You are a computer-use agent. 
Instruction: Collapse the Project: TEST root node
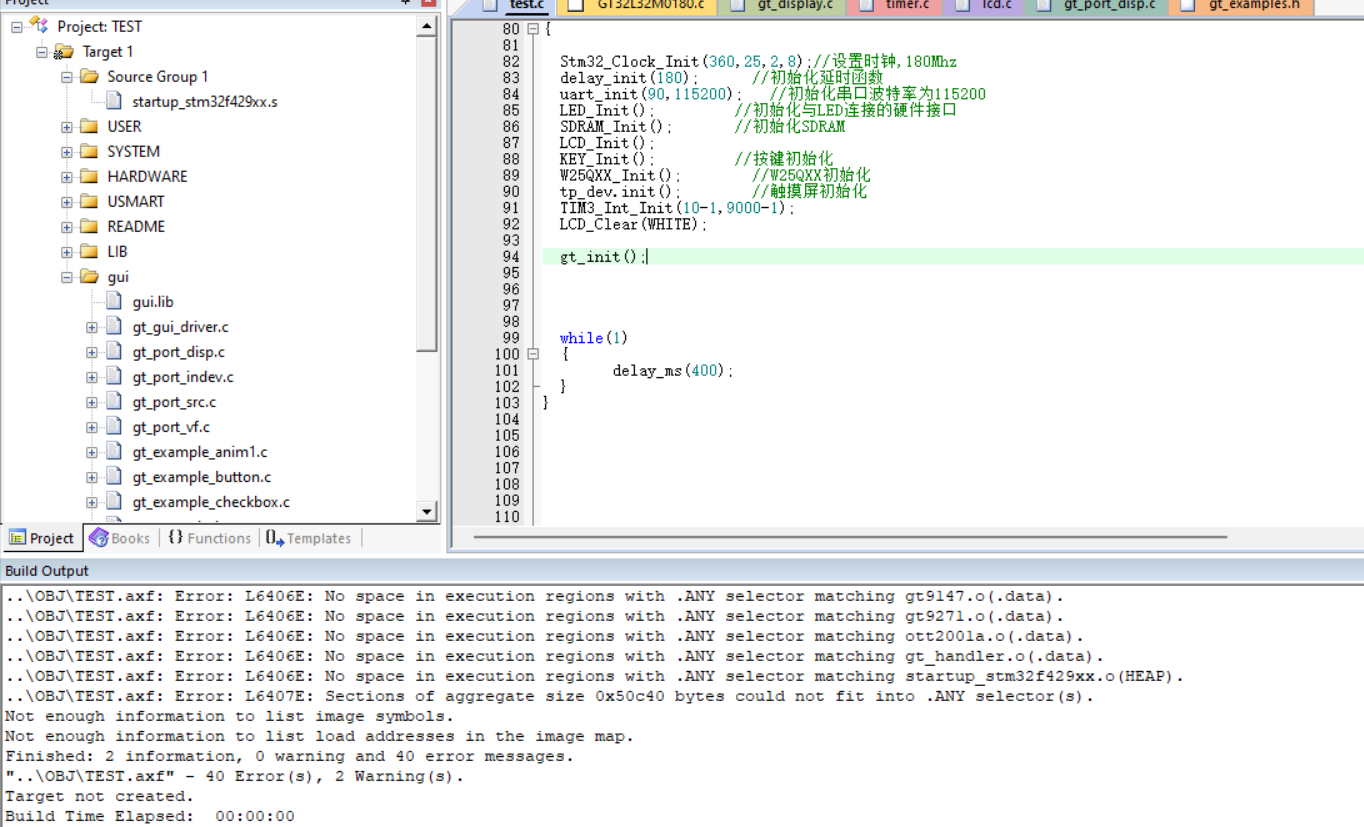pos(17,27)
